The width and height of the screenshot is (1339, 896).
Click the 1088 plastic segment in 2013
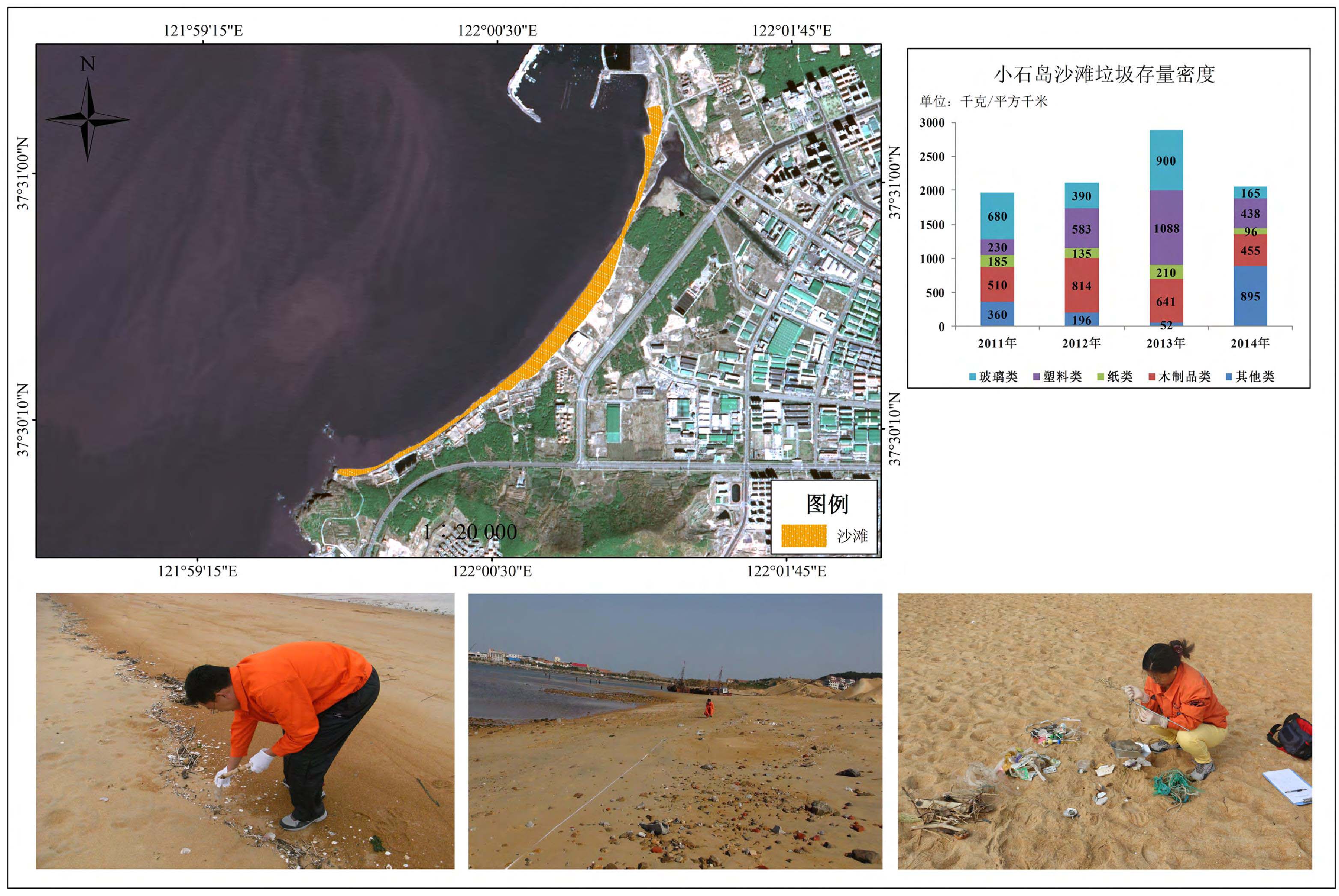1166,228
